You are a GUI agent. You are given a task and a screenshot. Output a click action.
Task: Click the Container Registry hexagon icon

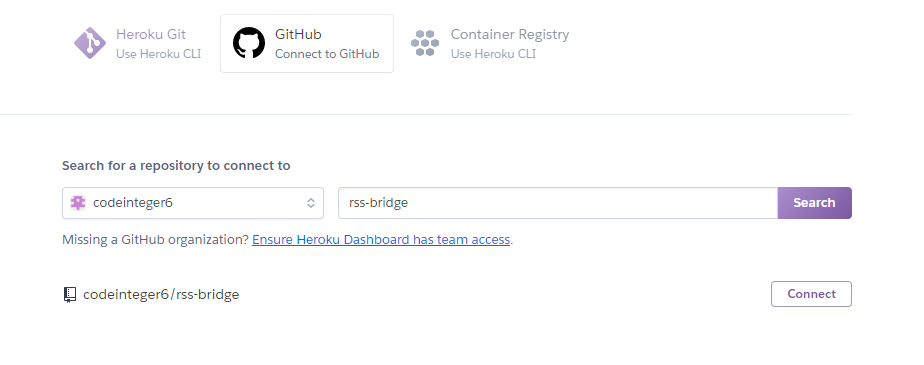click(x=425, y=43)
